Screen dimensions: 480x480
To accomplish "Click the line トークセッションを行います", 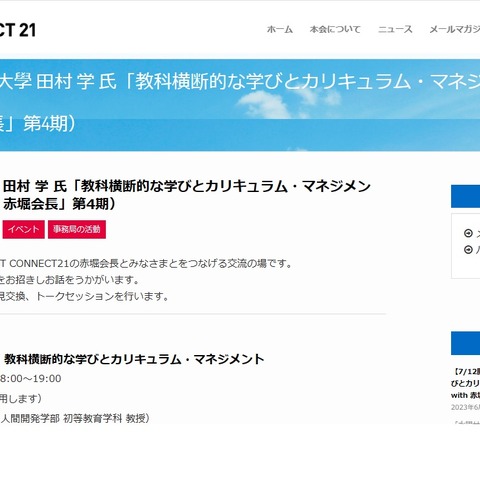I will point(102,296).
